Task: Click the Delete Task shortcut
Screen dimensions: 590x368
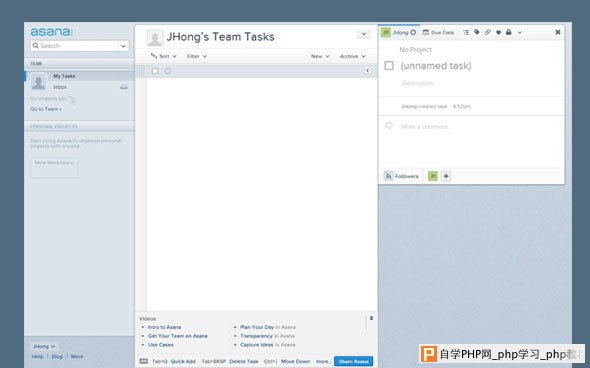Action: click(x=243, y=362)
